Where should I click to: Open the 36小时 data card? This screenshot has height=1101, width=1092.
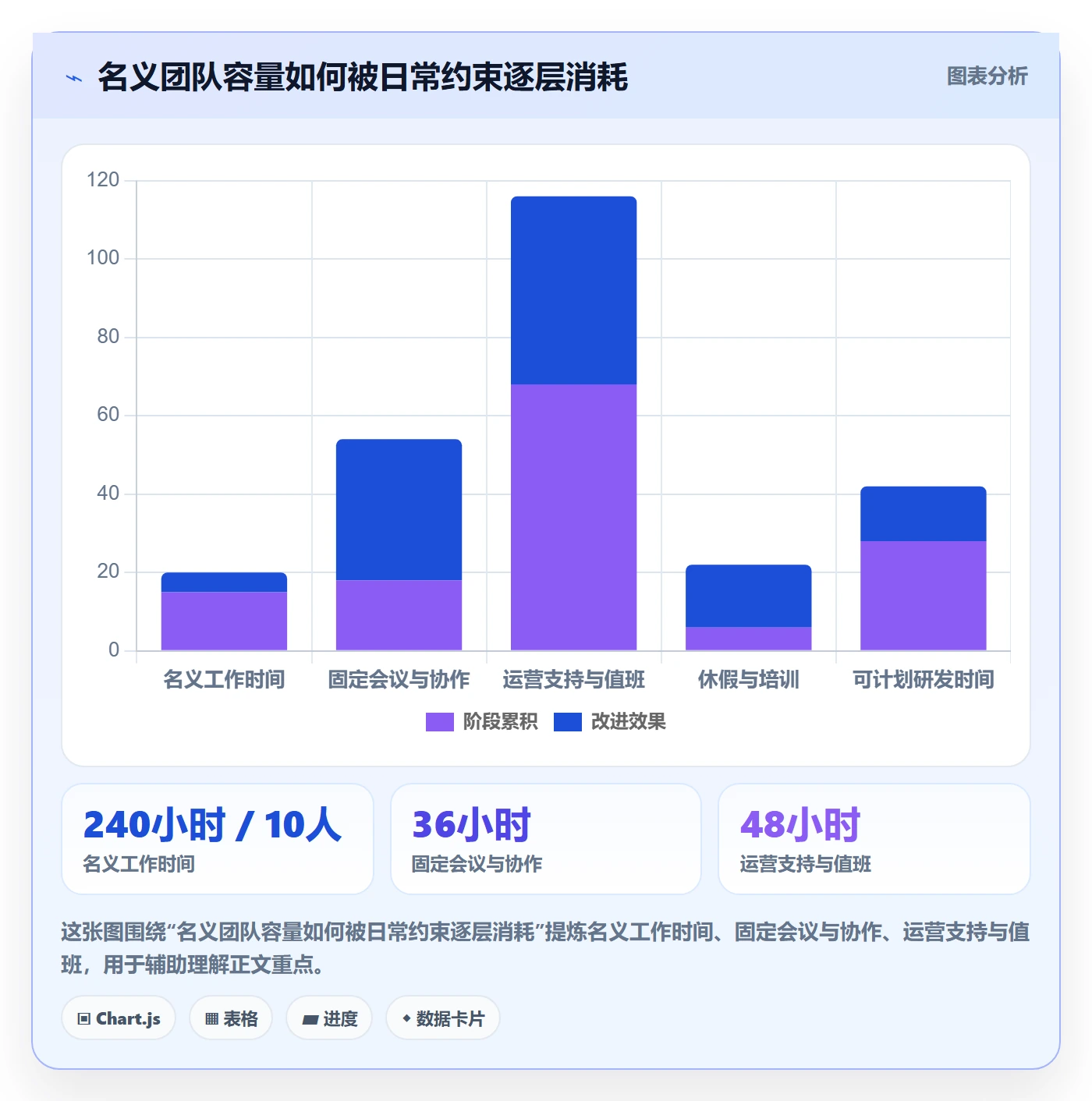[546, 839]
